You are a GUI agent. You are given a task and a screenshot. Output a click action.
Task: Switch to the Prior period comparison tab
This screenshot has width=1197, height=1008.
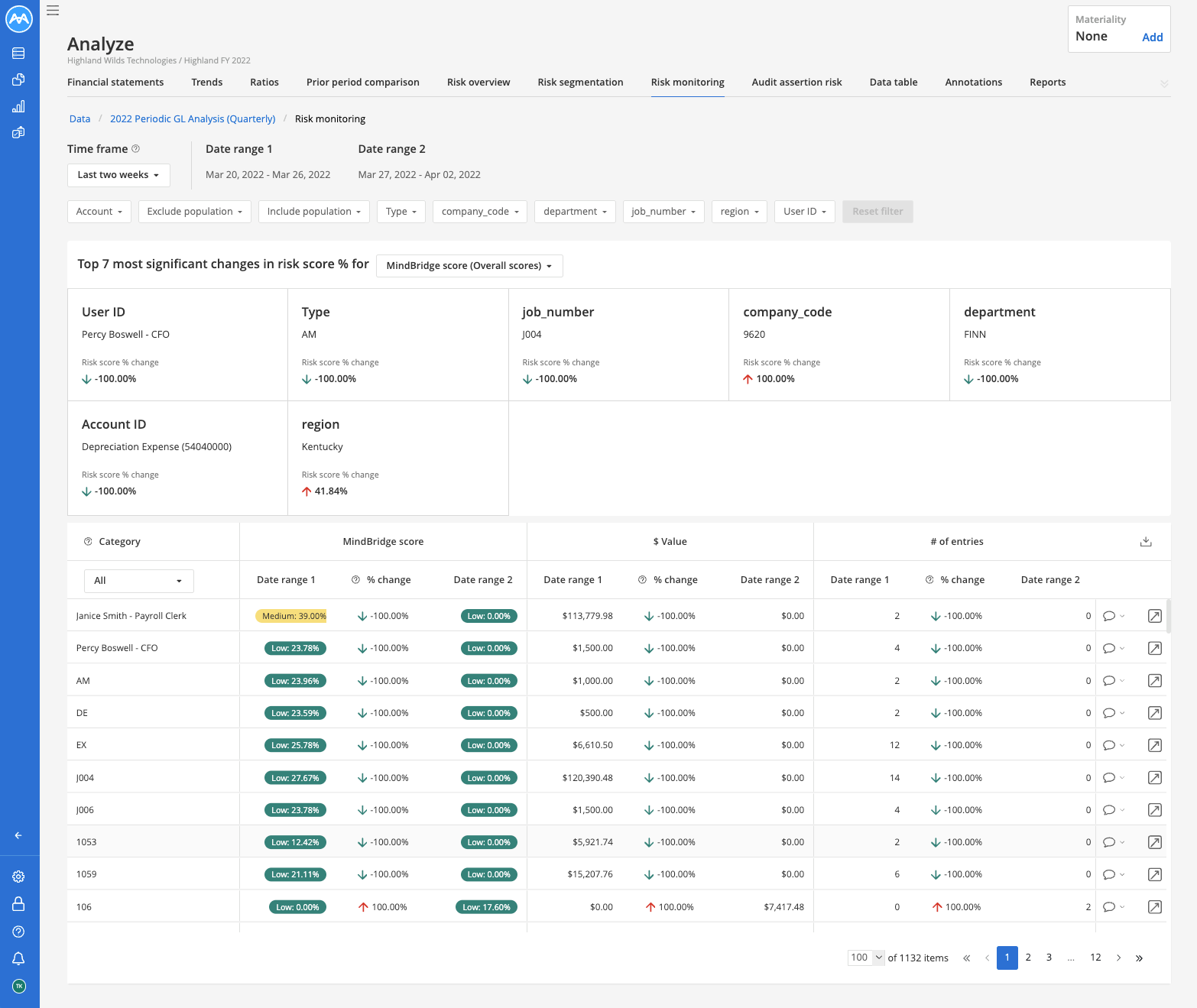pyautogui.click(x=363, y=83)
